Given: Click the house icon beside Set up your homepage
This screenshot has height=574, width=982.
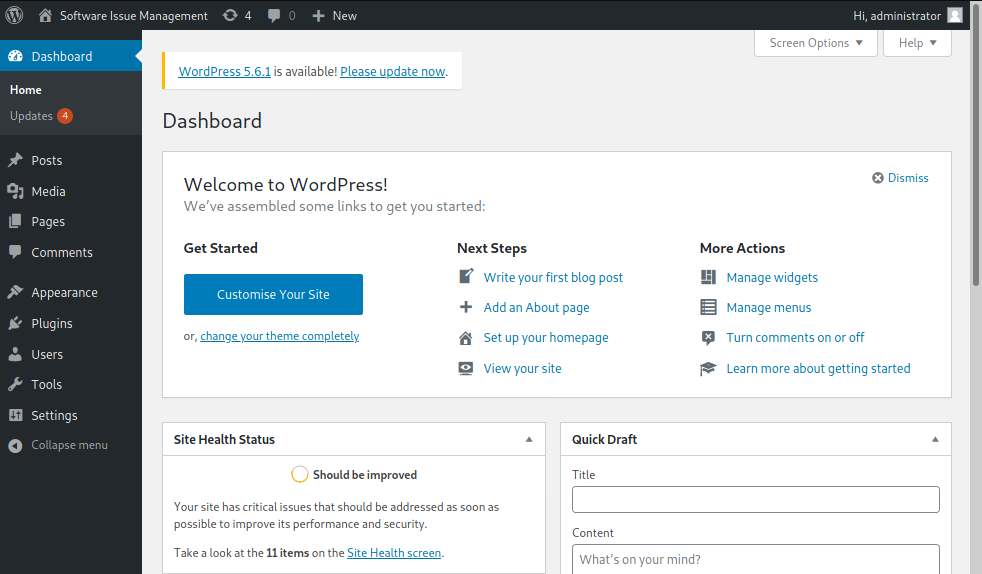Looking at the screenshot, I should pyautogui.click(x=465, y=338).
